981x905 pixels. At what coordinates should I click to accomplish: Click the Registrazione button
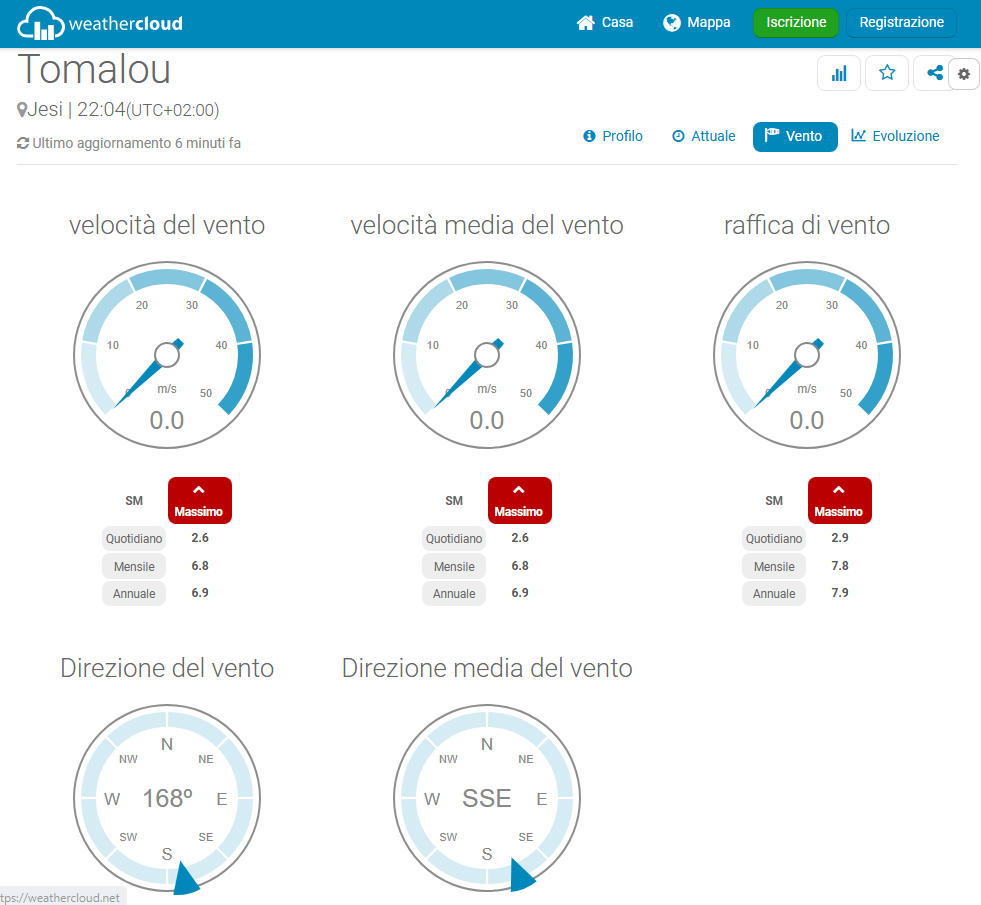(x=901, y=23)
